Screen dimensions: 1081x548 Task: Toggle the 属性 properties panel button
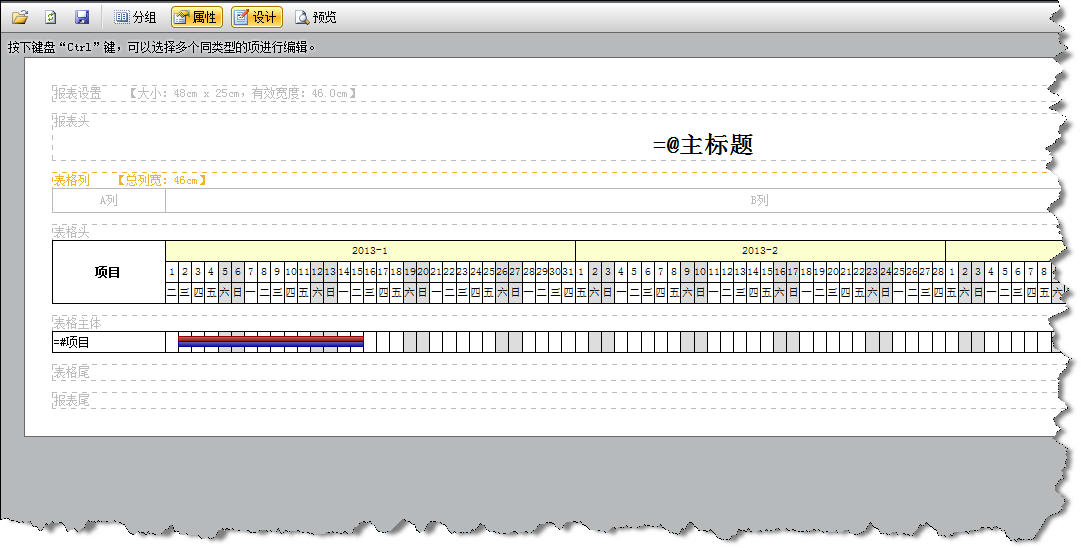tap(196, 17)
